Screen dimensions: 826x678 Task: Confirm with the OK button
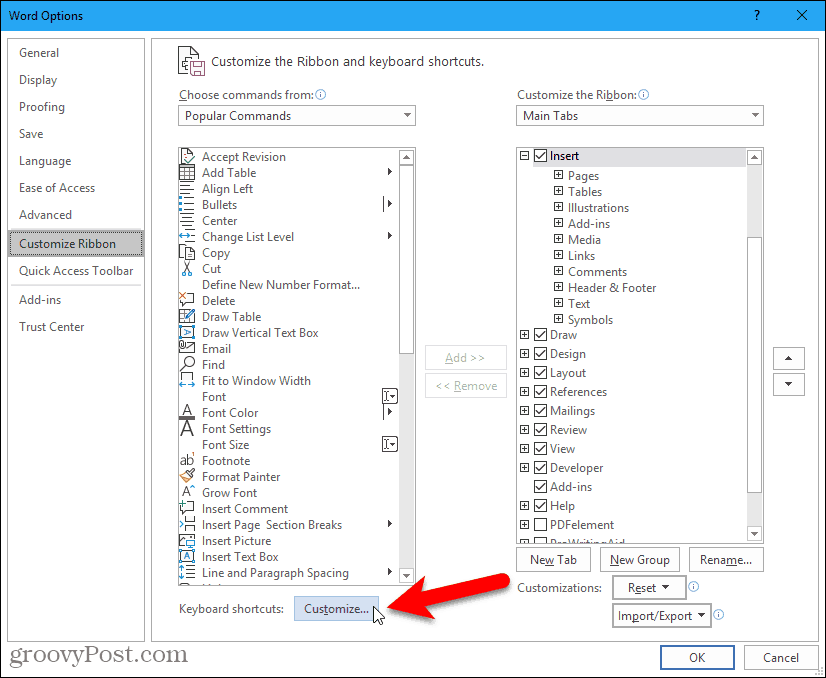(697, 657)
